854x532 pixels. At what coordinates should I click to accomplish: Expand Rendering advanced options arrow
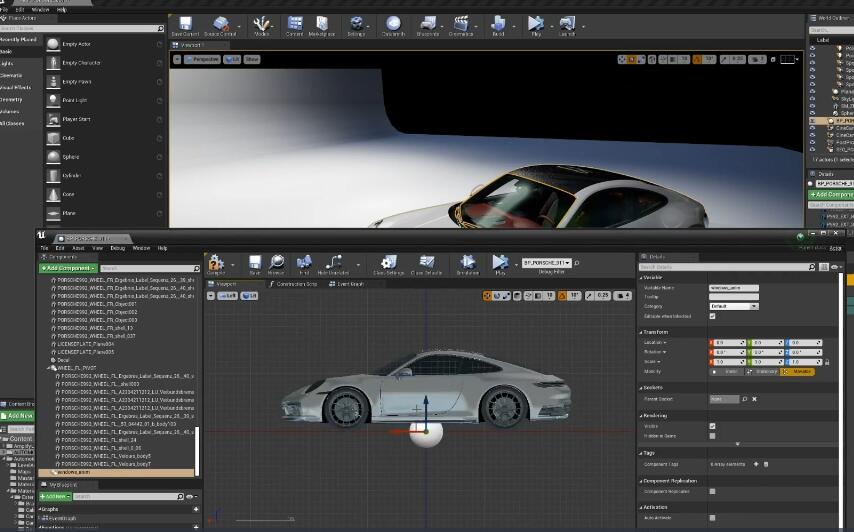coord(738,444)
